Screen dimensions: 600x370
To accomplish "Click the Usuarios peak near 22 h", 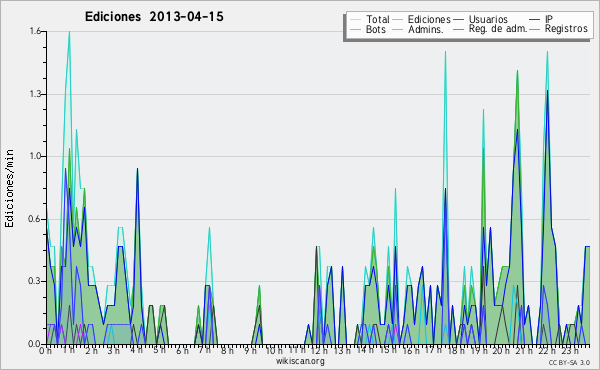I will coord(548,91).
